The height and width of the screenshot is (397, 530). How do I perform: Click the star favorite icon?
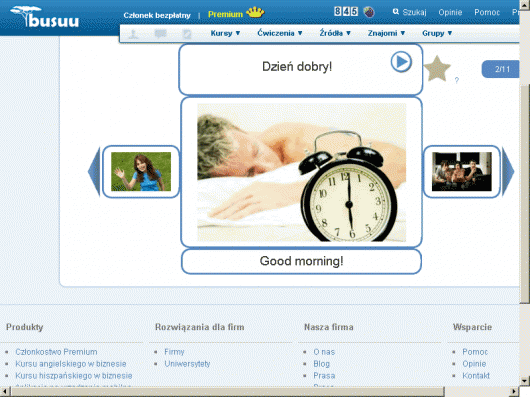click(x=437, y=69)
